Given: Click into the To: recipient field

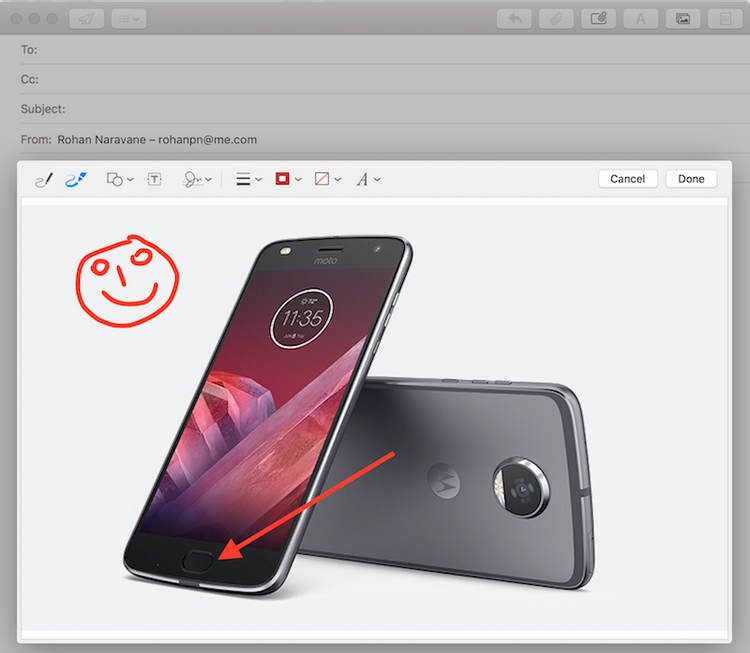Looking at the screenshot, I should coord(380,50).
